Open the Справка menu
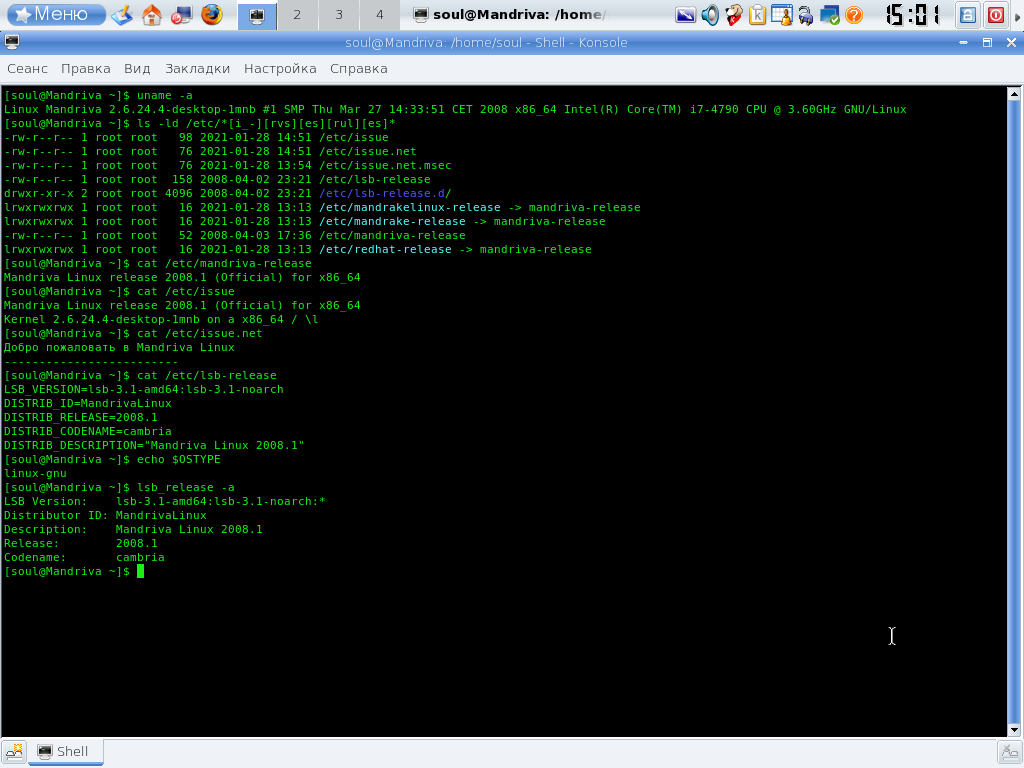 tap(359, 69)
